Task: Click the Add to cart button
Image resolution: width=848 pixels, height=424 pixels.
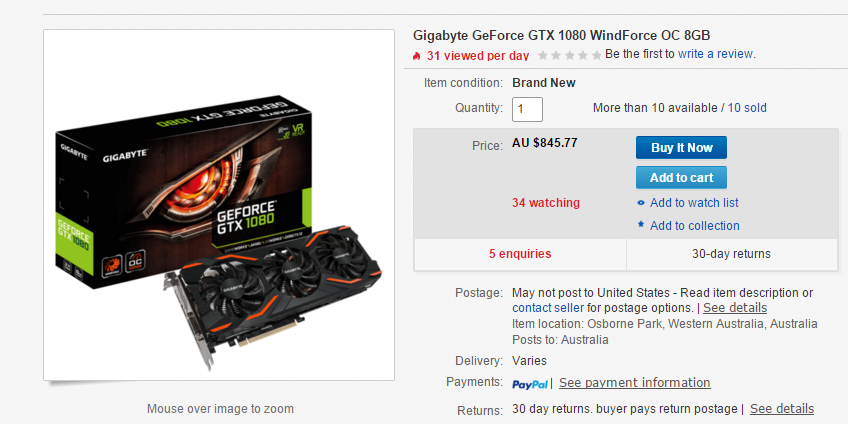Action: coord(681,177)
